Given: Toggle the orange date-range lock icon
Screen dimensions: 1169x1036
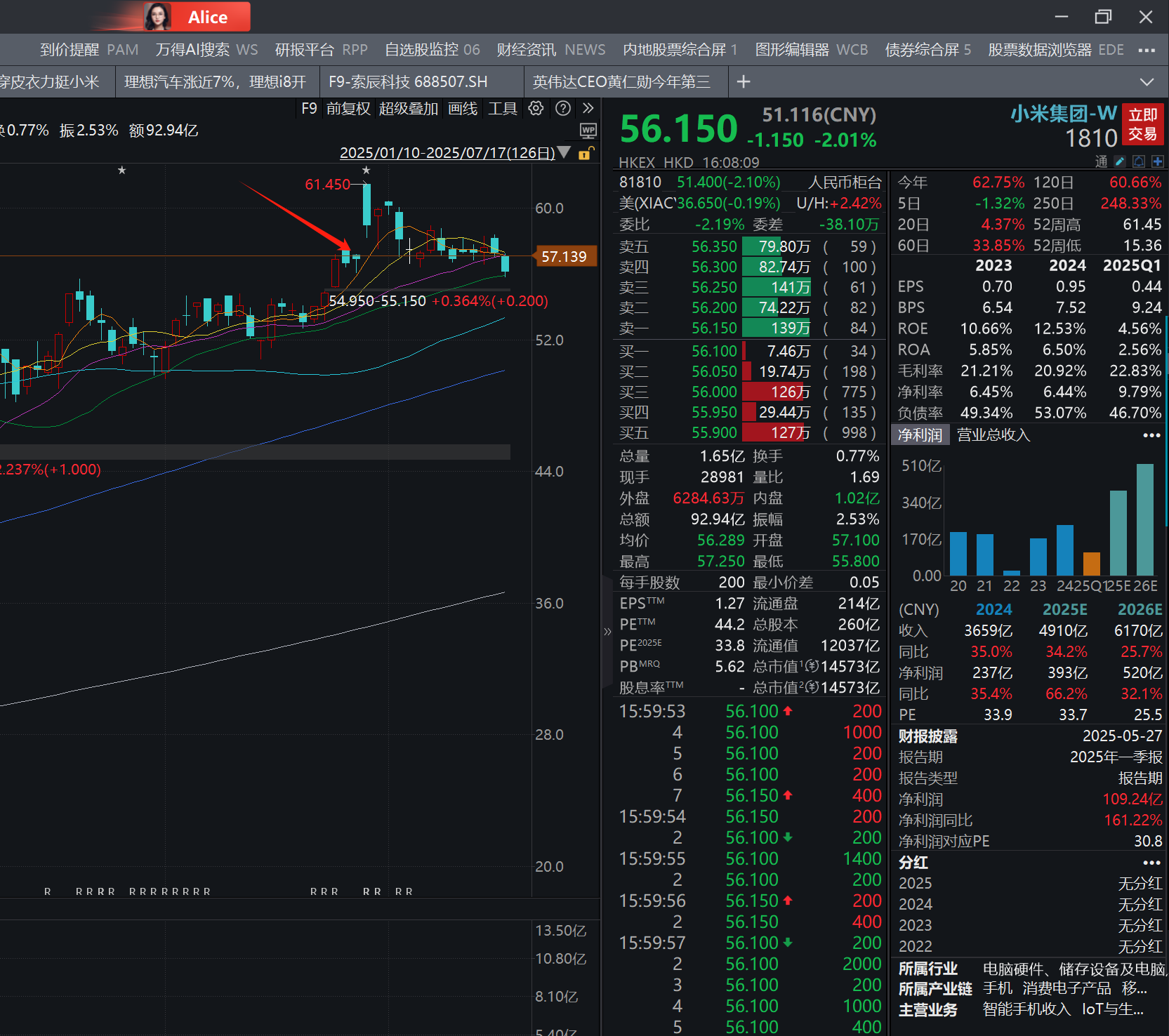Looking at the screenshot, I should click(586, 153).
